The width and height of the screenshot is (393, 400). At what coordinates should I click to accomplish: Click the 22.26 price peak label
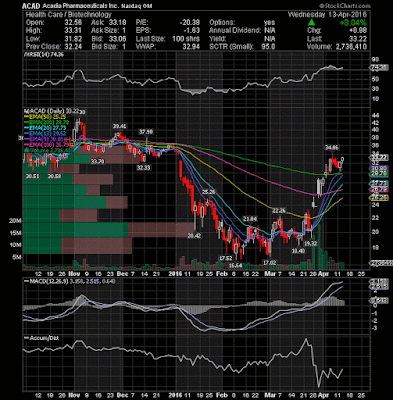279,211
